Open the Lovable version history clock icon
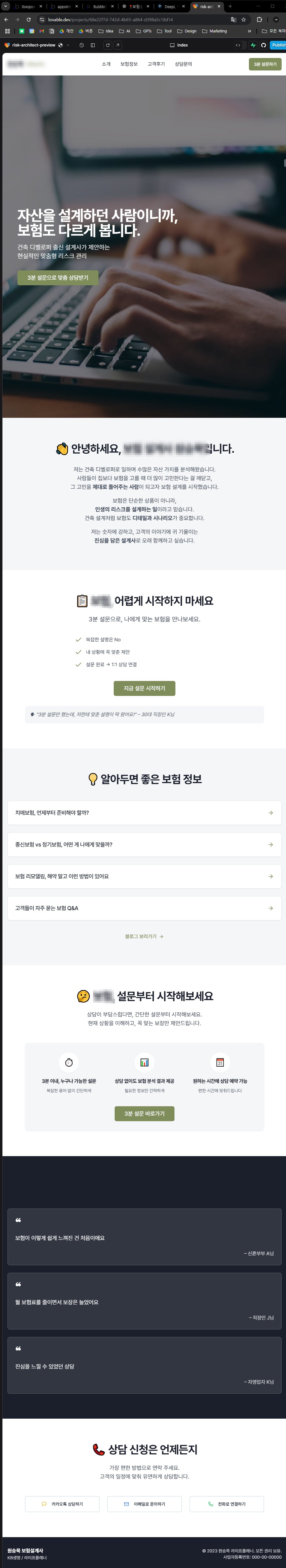Viewport: 286px width, 1568px height. coord(82,45)
